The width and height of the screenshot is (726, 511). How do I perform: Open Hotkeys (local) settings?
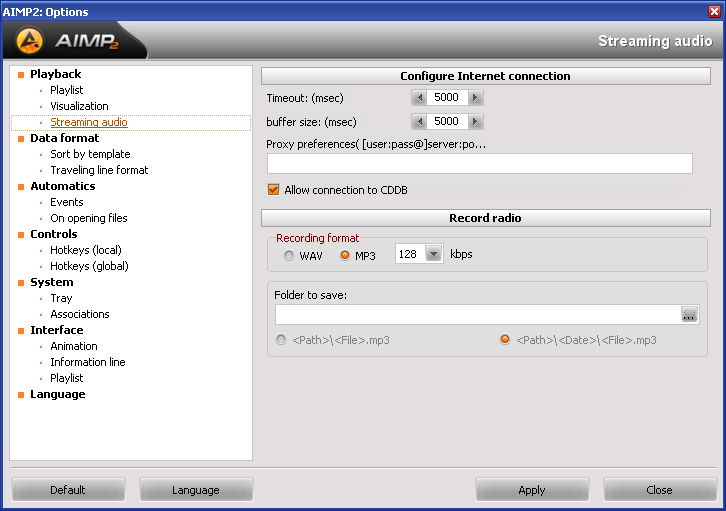(86, 250)
